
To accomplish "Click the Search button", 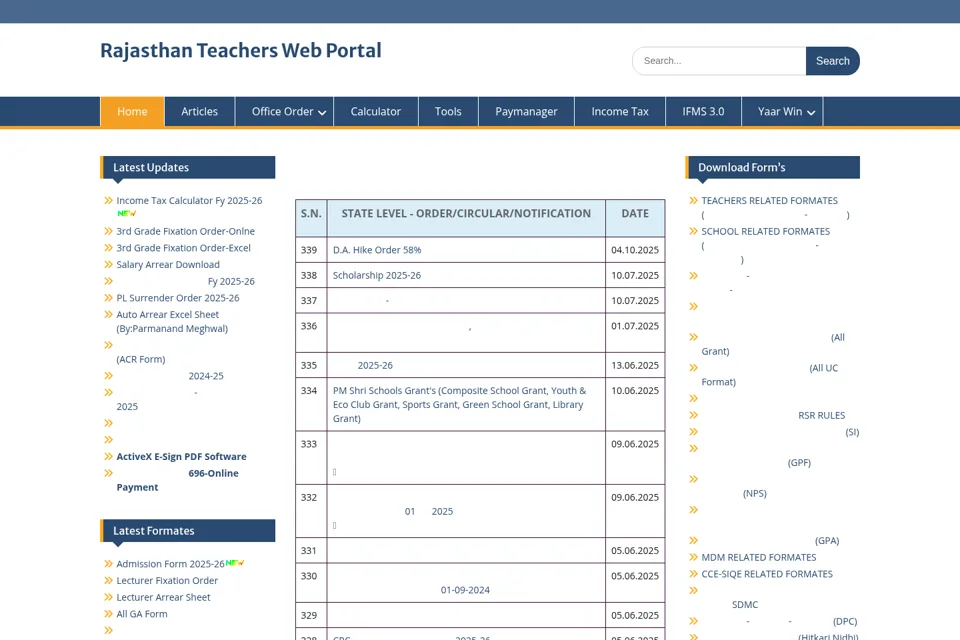I will point(833,61).
